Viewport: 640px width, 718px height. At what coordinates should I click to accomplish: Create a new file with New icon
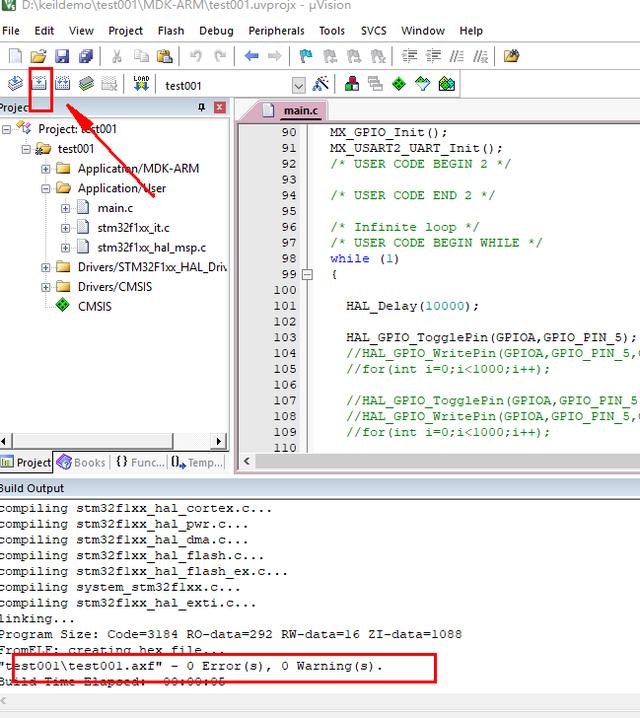(x=15, y=56)
